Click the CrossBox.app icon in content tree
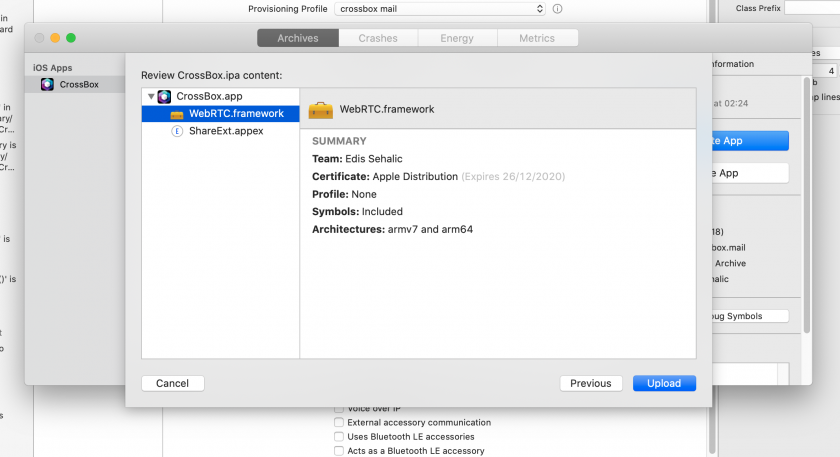 pos(164,96)
